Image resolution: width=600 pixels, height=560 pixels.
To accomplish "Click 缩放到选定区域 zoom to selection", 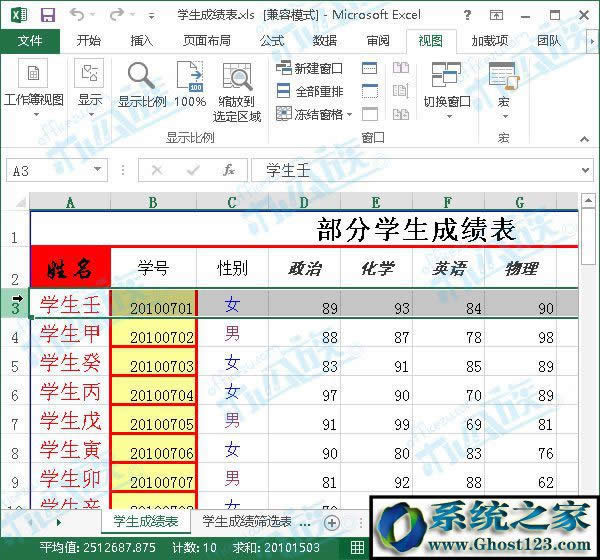I will click(238, 78).
